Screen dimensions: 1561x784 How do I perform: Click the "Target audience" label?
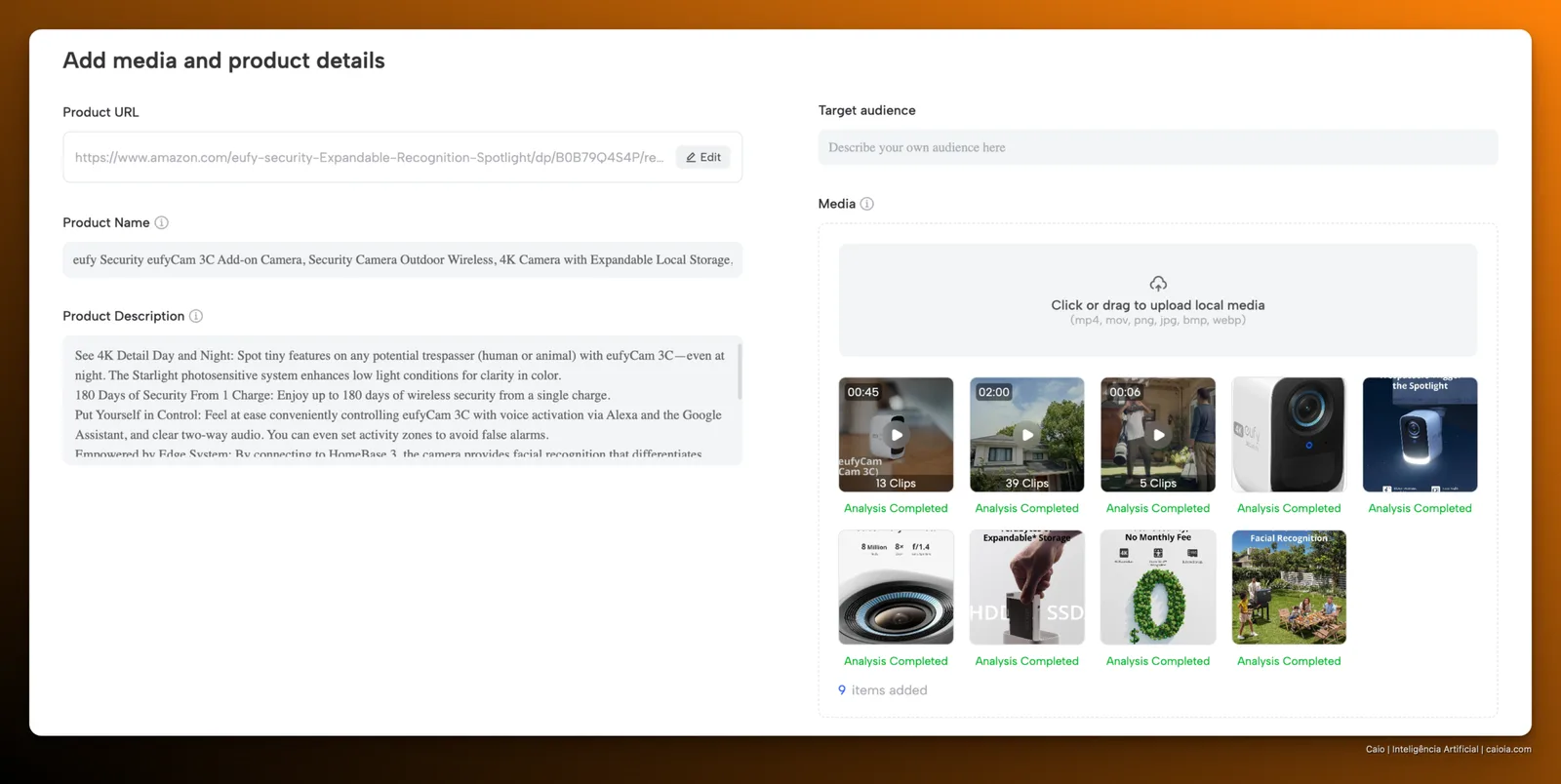pos(867,110)
